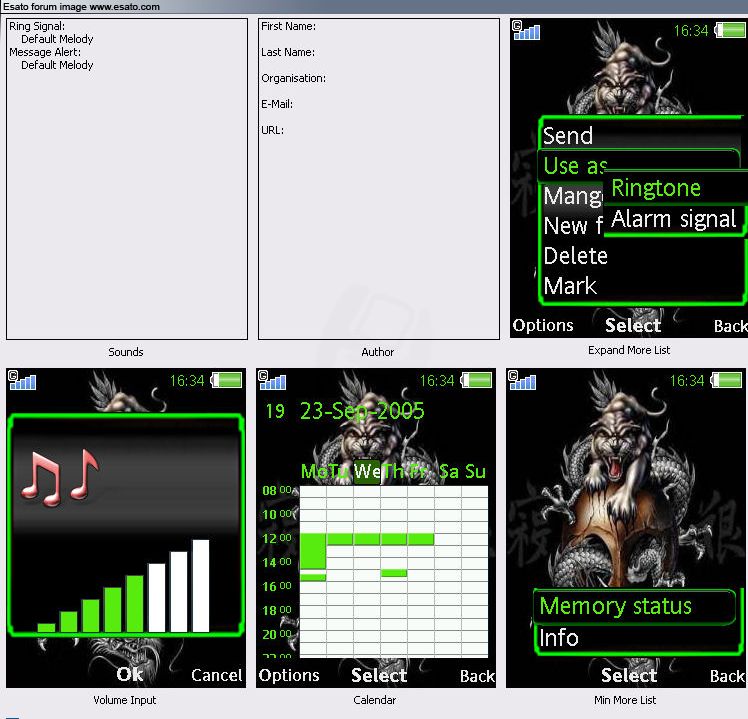Tap Back softkey in Min More List screen
748x719 pixels.
coord(727,676)
